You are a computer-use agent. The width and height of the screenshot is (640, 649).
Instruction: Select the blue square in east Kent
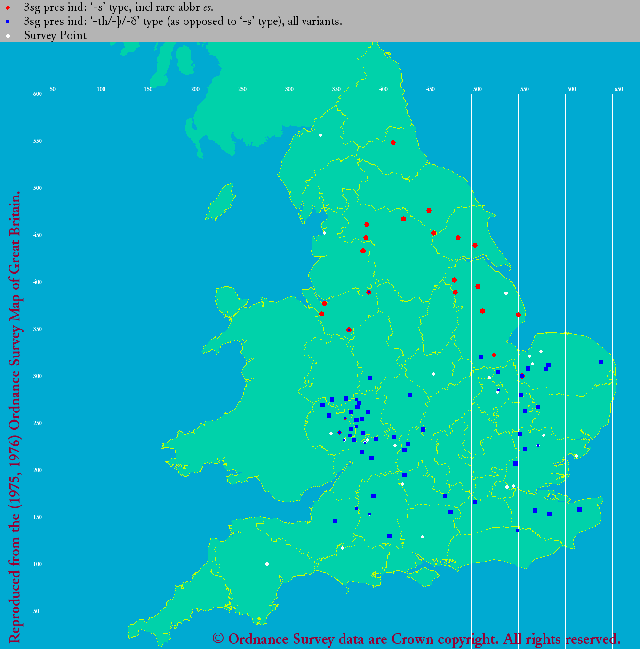579,509
